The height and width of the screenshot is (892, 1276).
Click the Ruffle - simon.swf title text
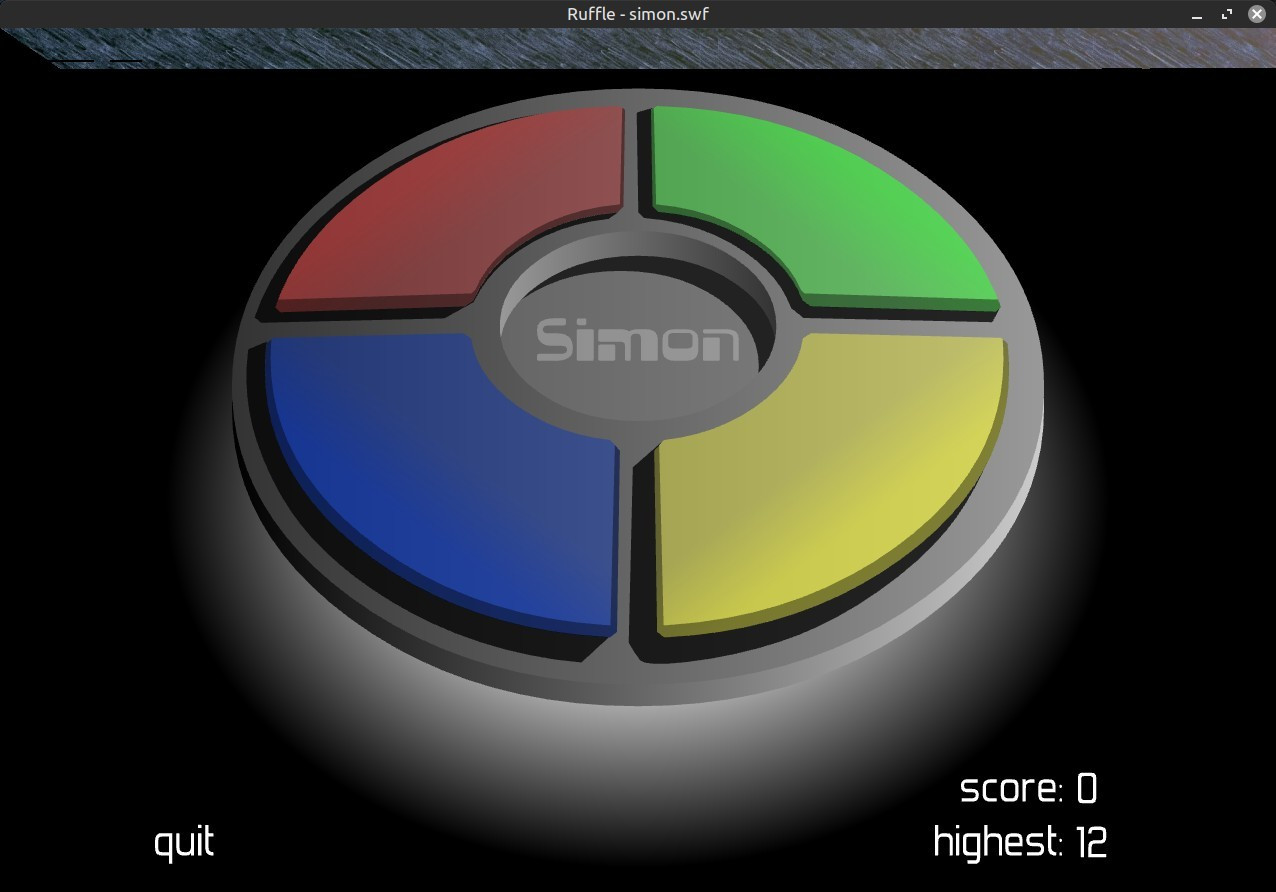tap(638, 14)
